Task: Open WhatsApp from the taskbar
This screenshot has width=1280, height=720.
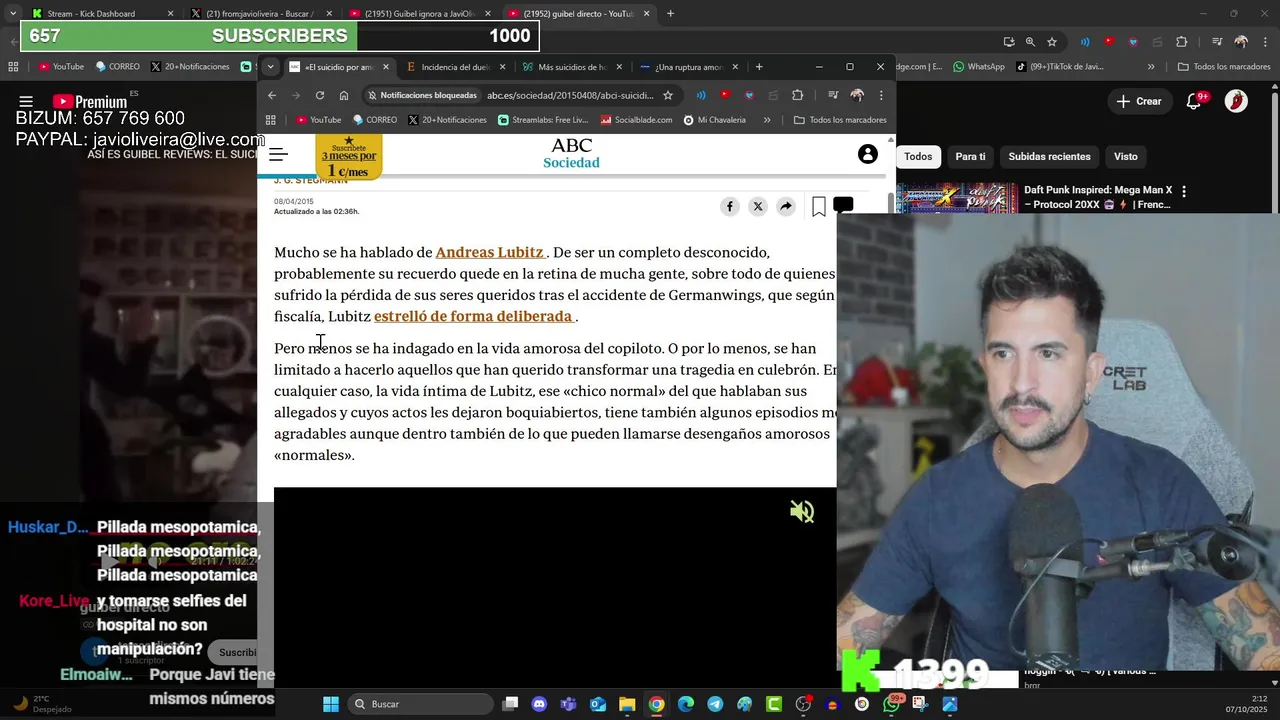Action: tap(891, 704)
